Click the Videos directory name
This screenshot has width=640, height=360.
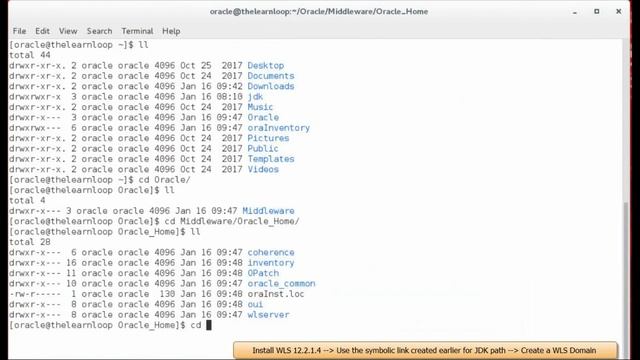[x=263, y=169]
